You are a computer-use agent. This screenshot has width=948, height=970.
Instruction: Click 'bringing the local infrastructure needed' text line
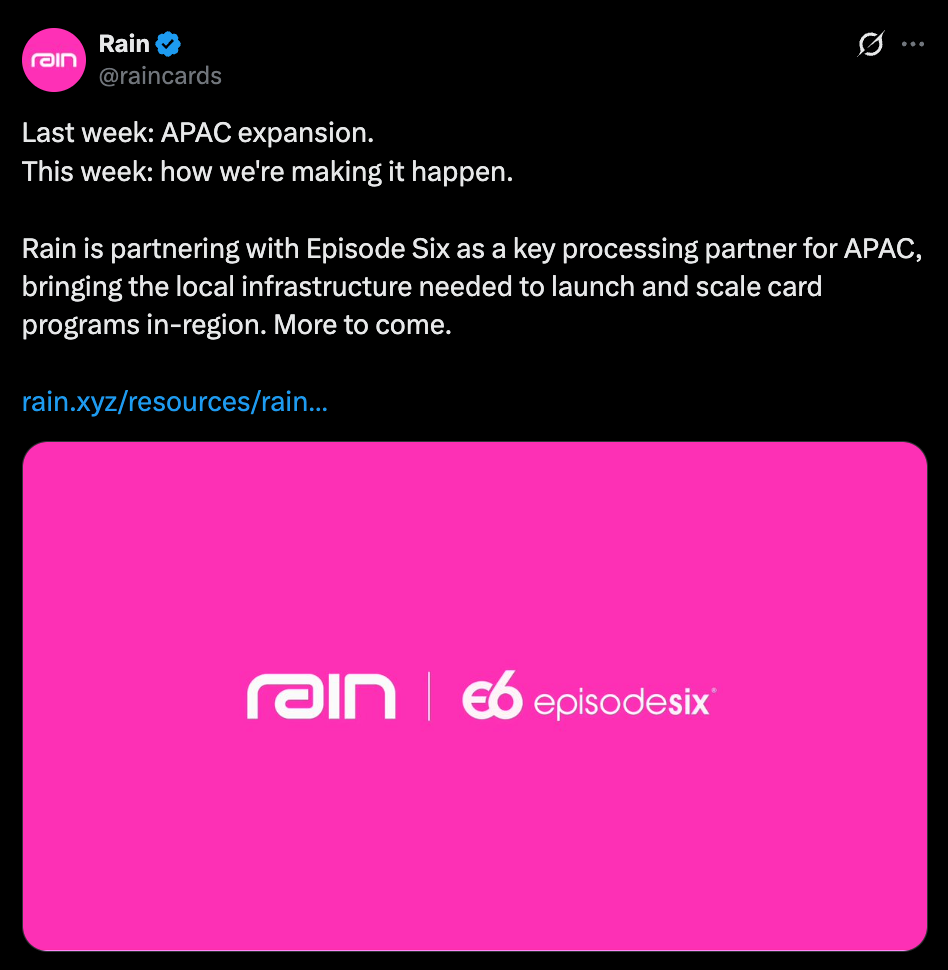pos(268,287)
